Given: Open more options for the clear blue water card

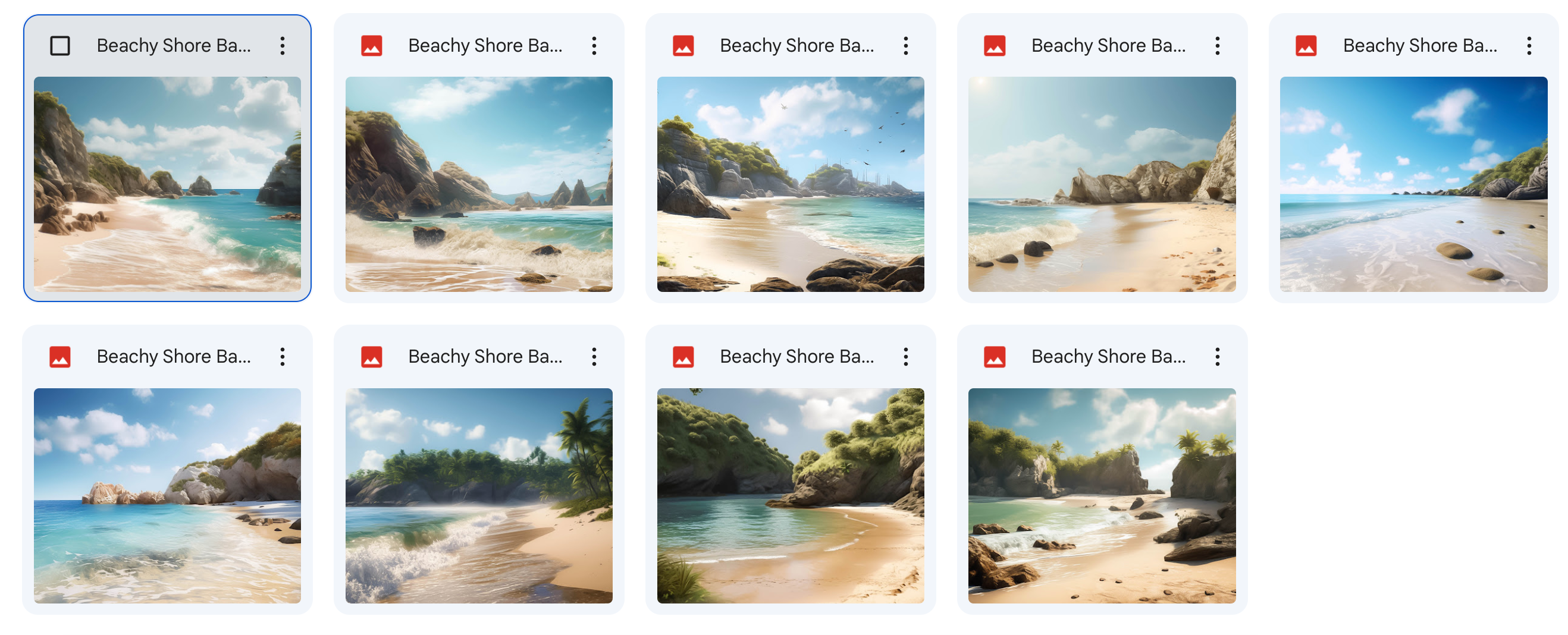Looking at the screenshot, I should 283,357.
